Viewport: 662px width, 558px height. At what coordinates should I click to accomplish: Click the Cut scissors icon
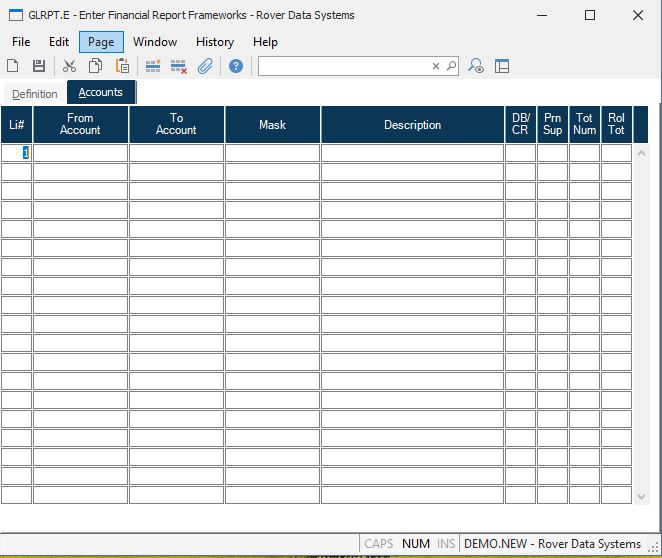[69, 66]
